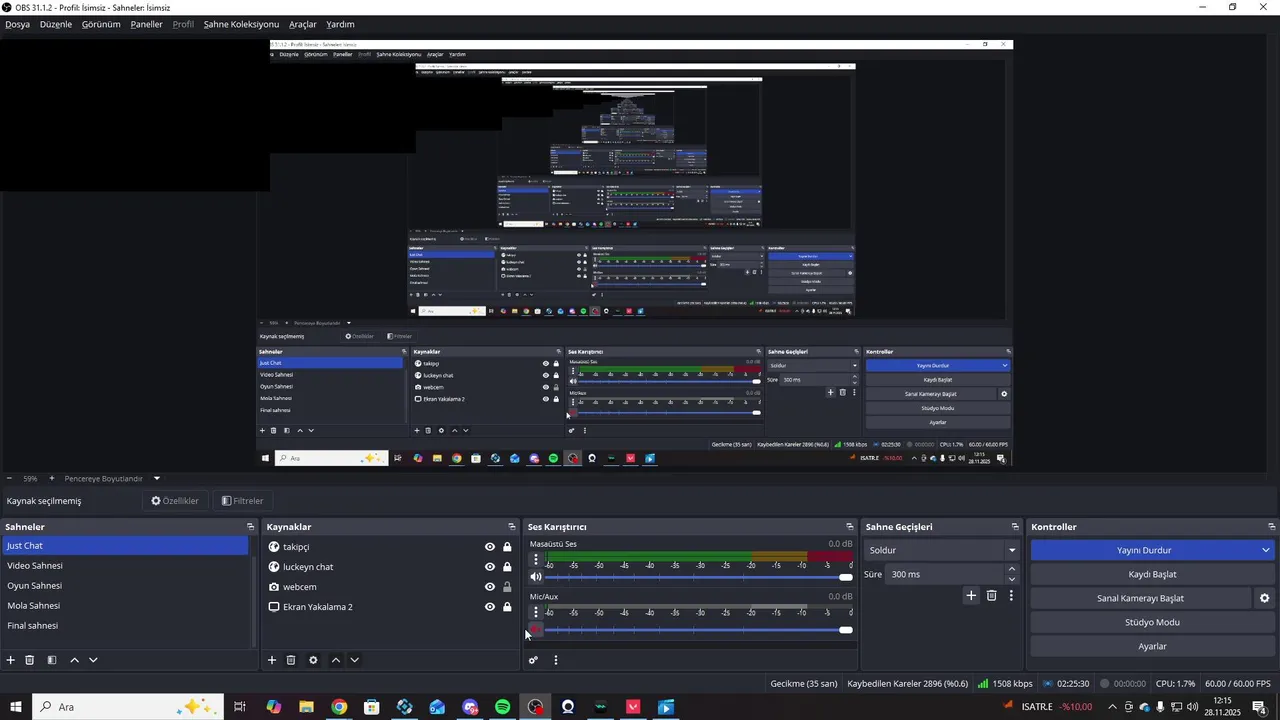Open transition properties three-dot menu in Sahne Geçişleri

tap(1011, 596)
